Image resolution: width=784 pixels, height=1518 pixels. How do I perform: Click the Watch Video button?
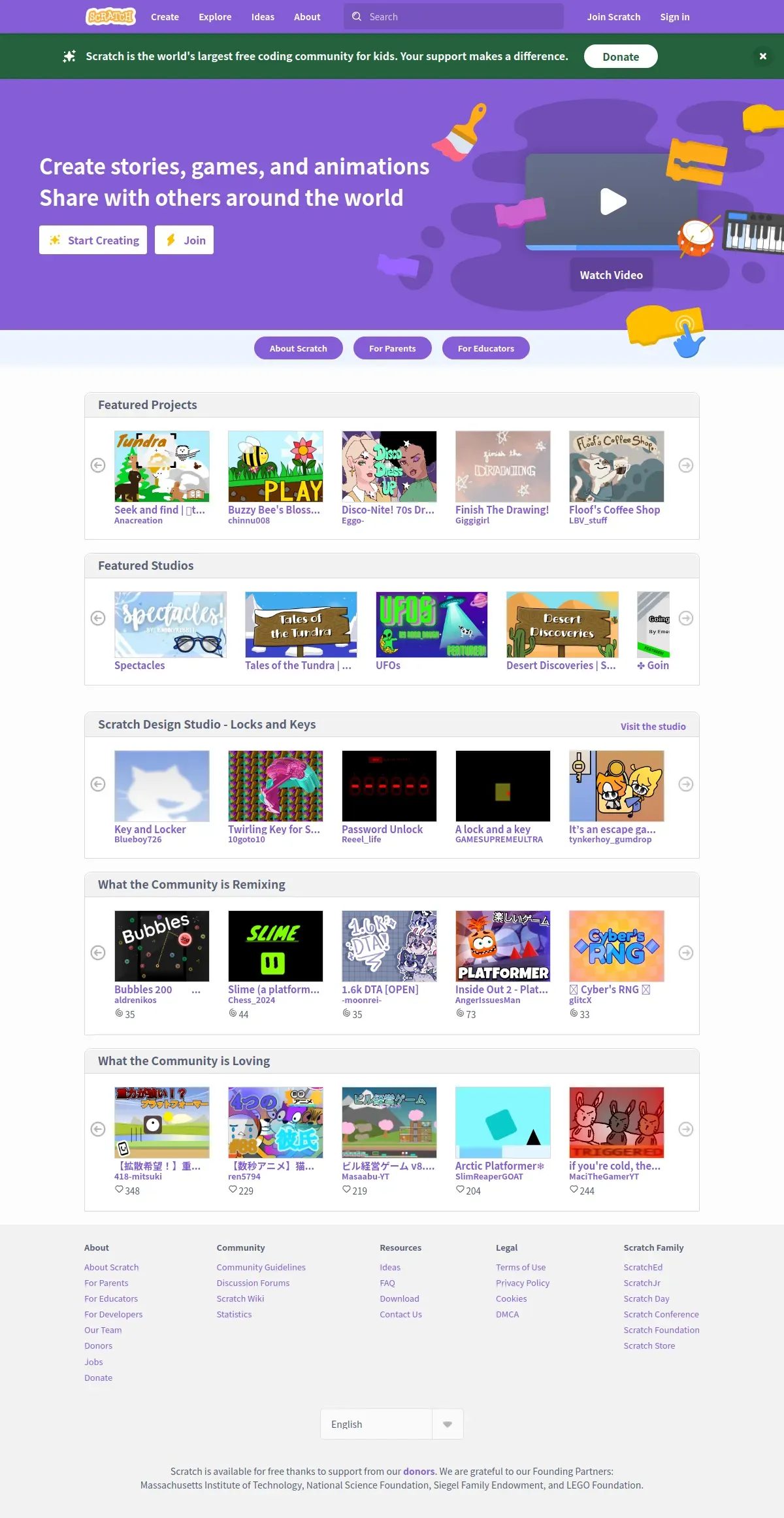click(x=612, y=275)
